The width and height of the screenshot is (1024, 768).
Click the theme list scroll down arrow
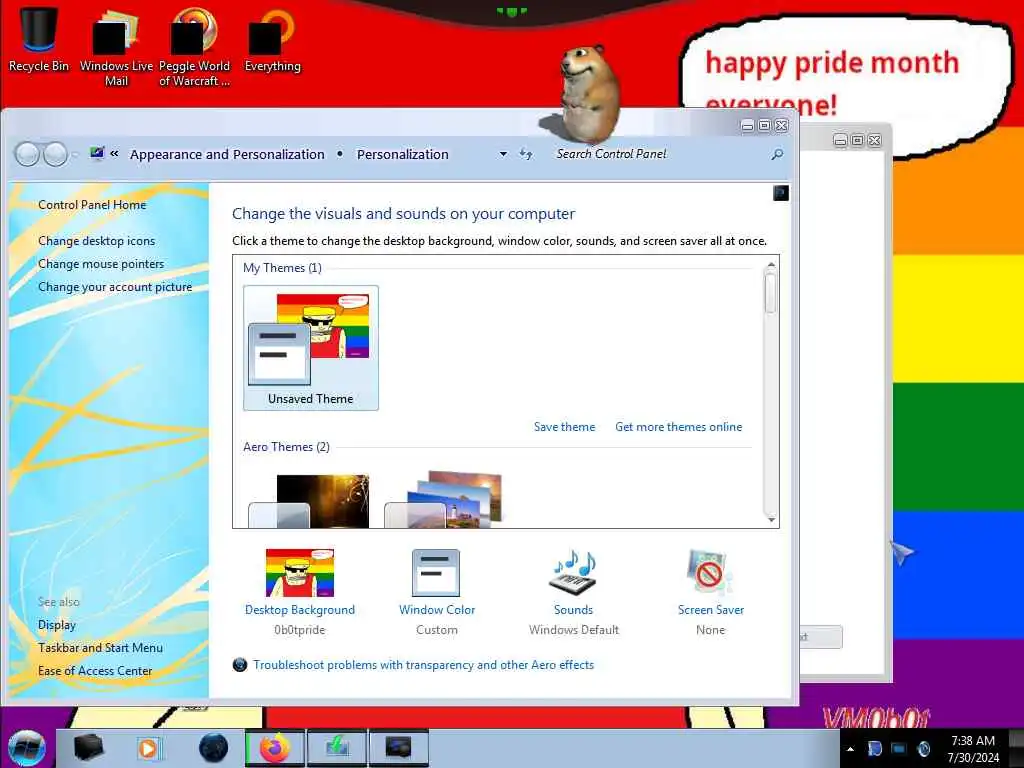771,519
